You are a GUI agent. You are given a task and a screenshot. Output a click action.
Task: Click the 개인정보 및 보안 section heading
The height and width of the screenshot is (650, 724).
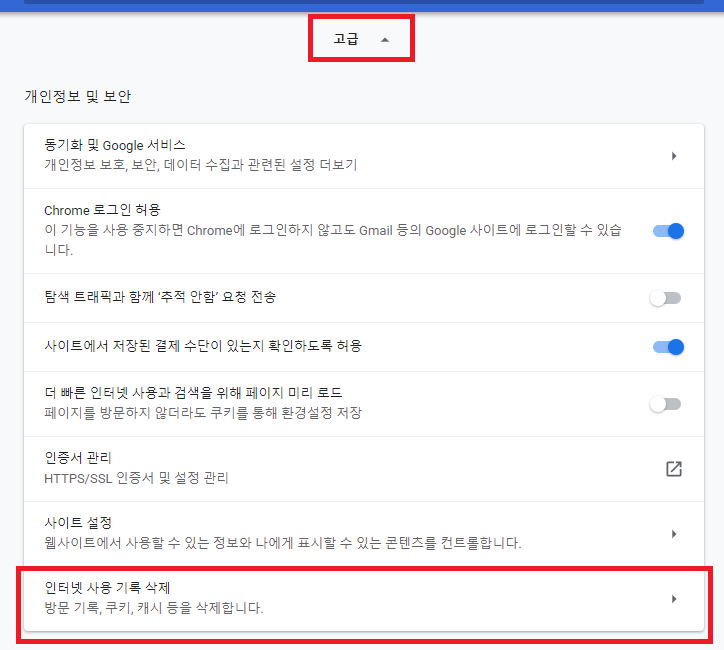point(78,97)
